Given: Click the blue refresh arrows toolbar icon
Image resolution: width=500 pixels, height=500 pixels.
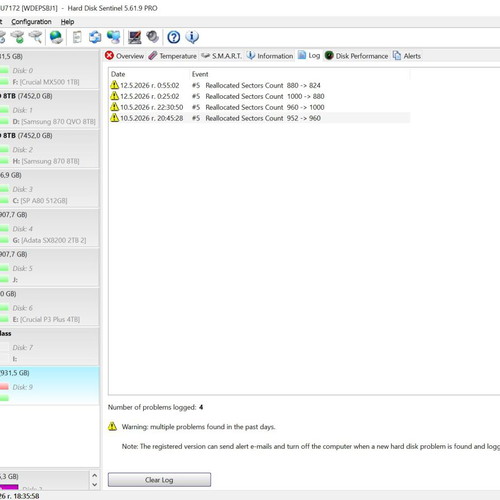Looking at the screenshot, I should [x=95, y=37].
